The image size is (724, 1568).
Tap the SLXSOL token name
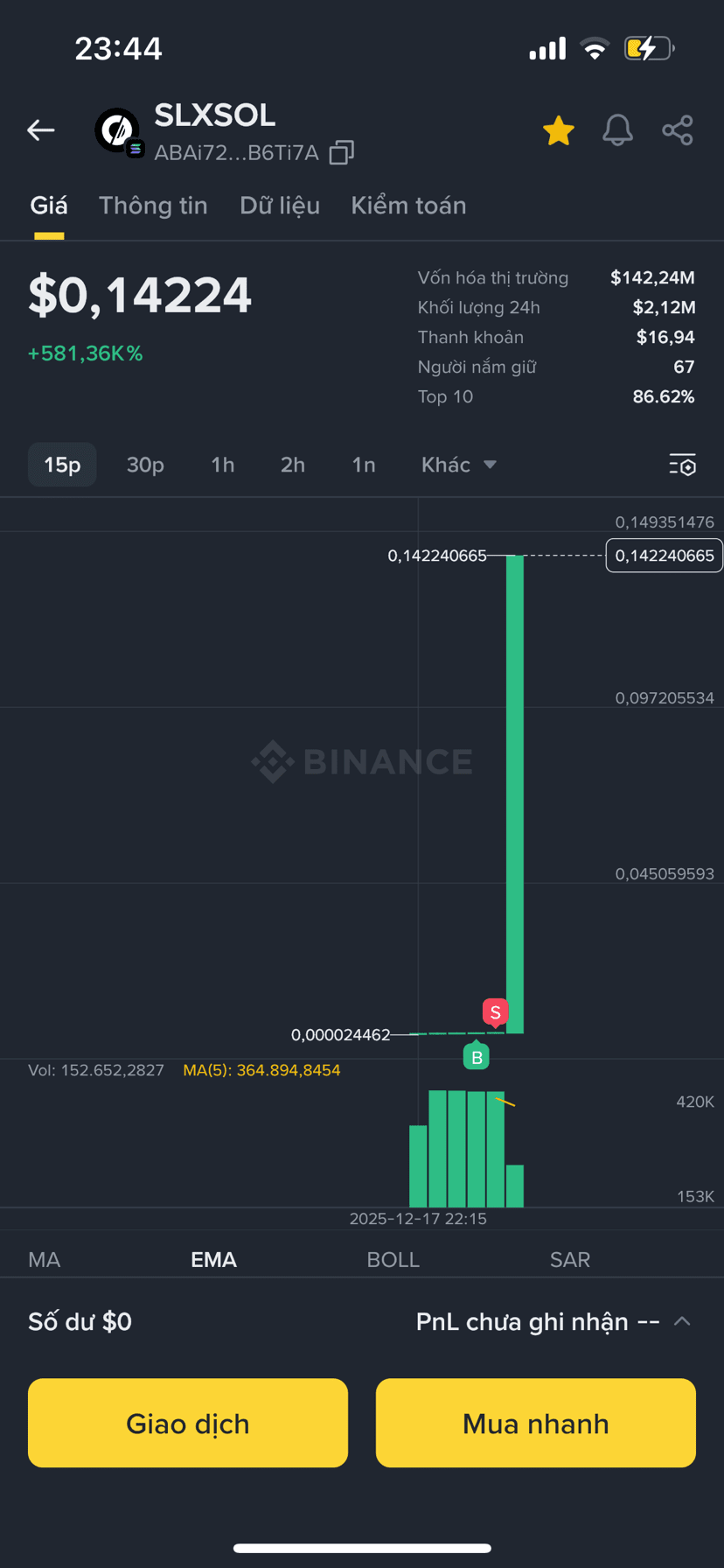tap(215, 115)
